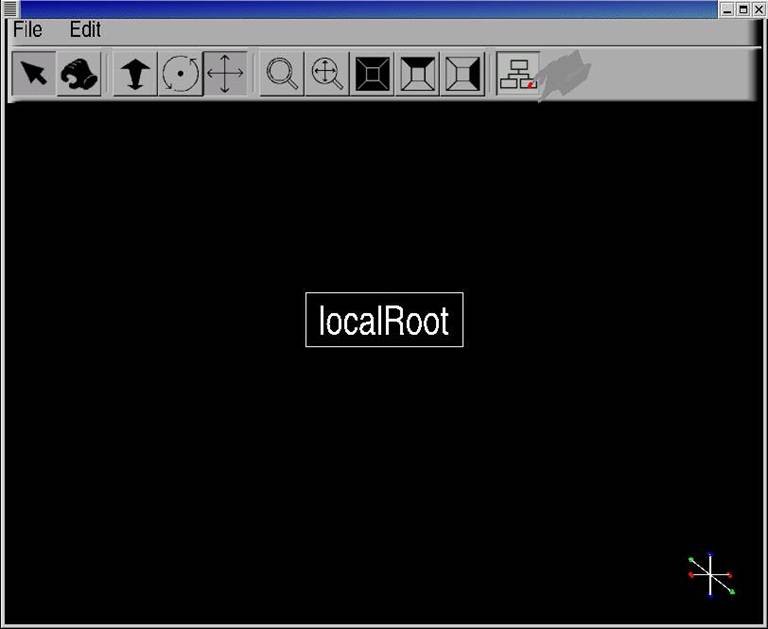
Task: Click the magnifier with crosshair icon
Action: (327, 73)
